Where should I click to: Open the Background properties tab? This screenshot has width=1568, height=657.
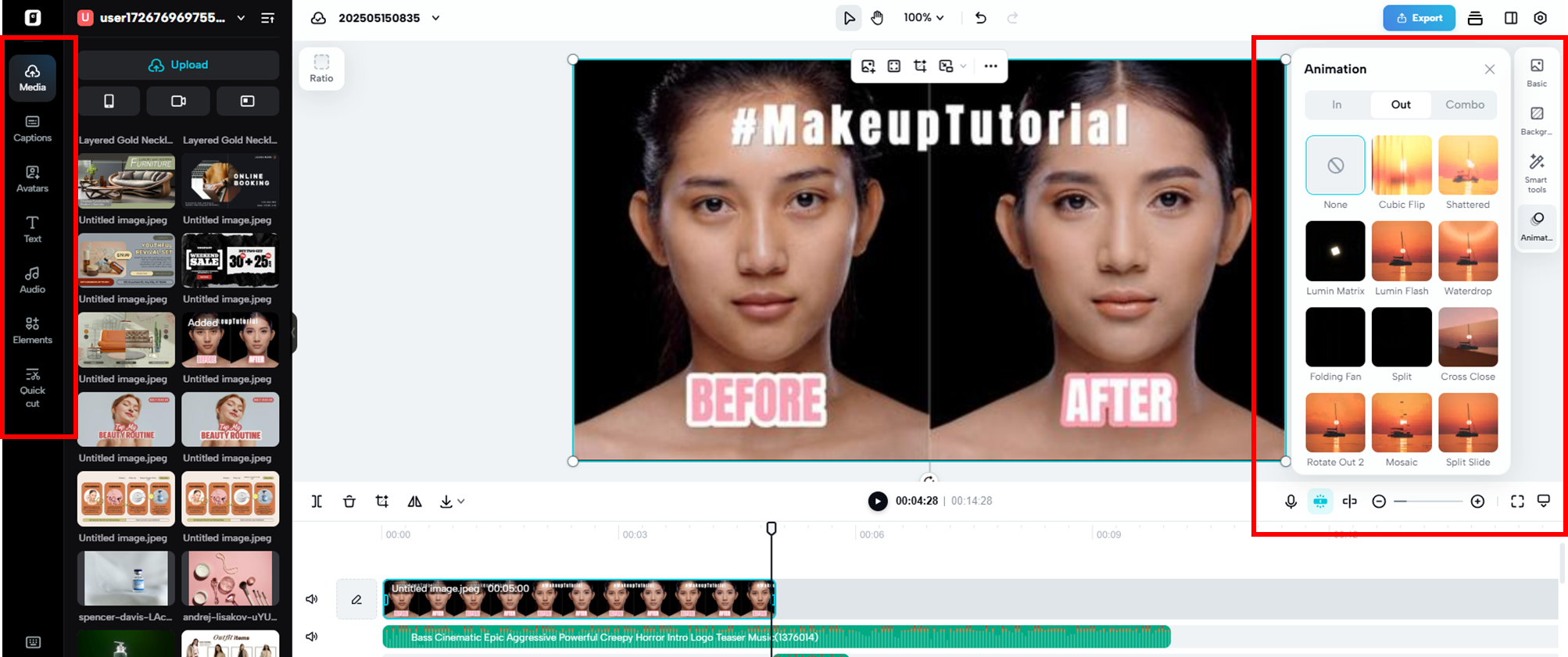1537,121
